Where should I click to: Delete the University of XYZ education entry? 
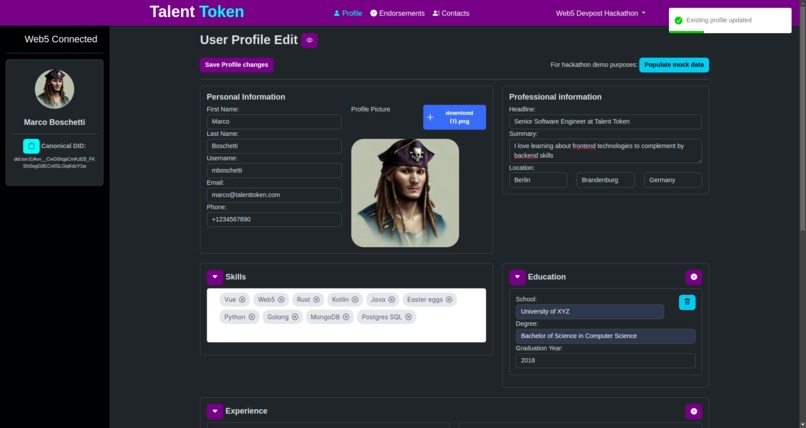coord(687,302)
